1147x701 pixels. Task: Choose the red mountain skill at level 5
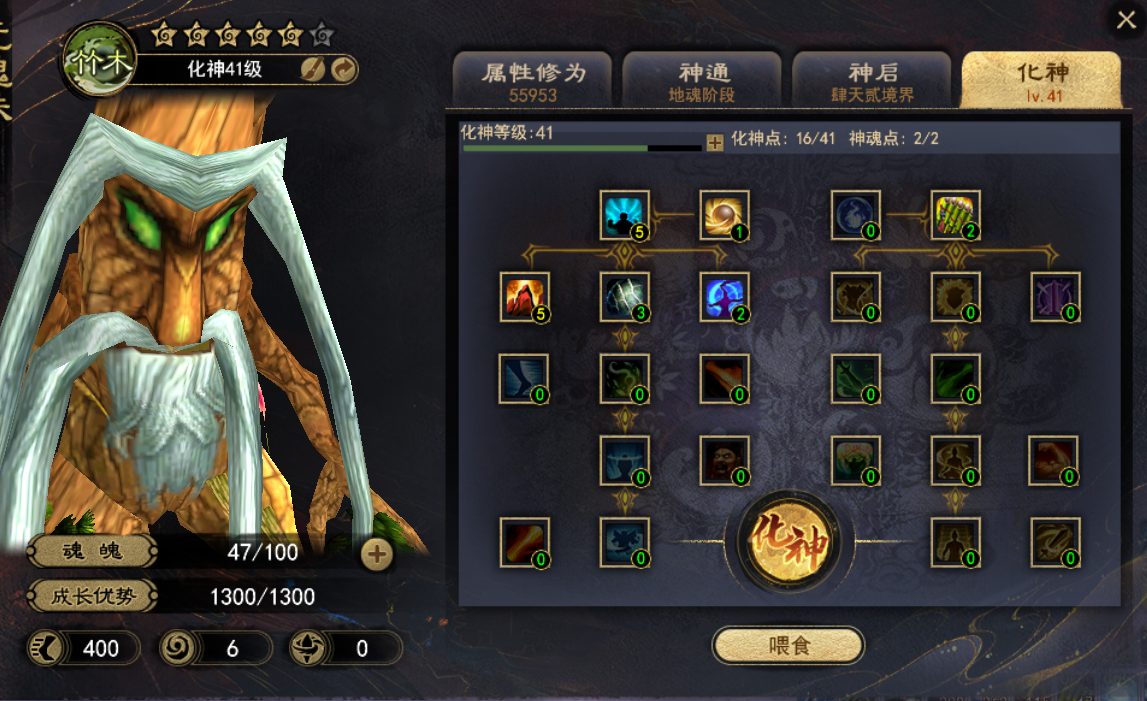(524, 297)
